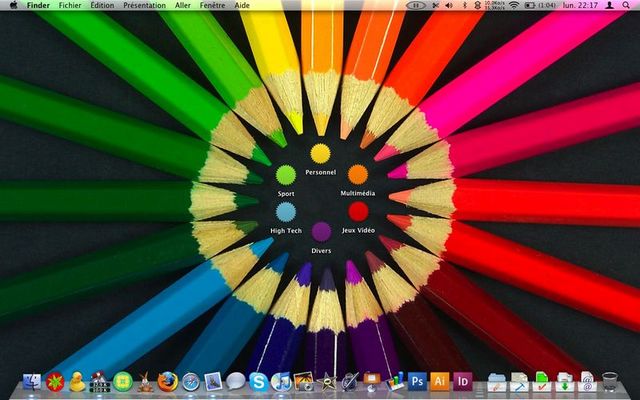Viewport: 640px width, 400px height.
Task: Open Mail stamp icon in dock
Action: [x=213, y=382]
